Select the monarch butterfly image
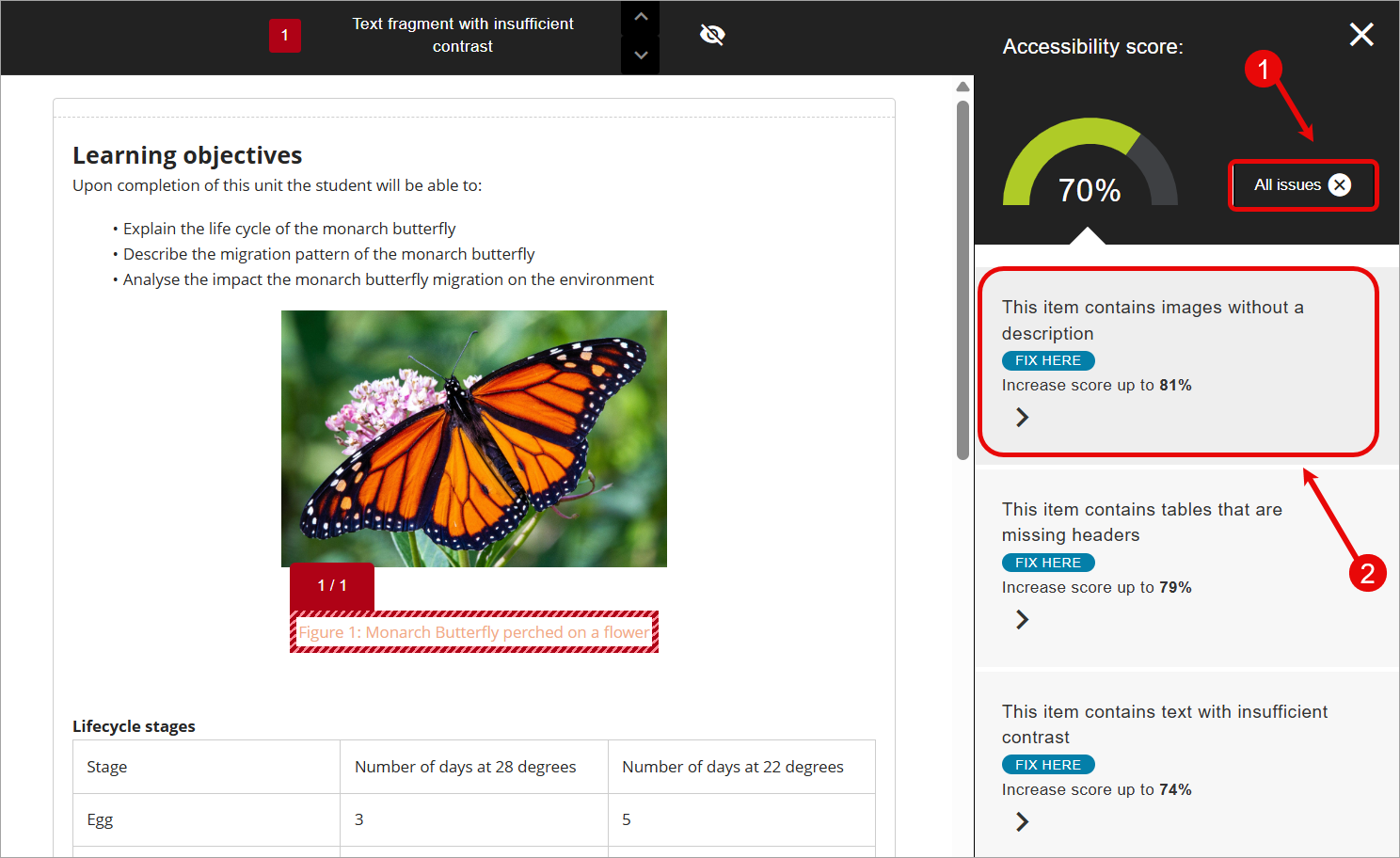 coord(474,438)
